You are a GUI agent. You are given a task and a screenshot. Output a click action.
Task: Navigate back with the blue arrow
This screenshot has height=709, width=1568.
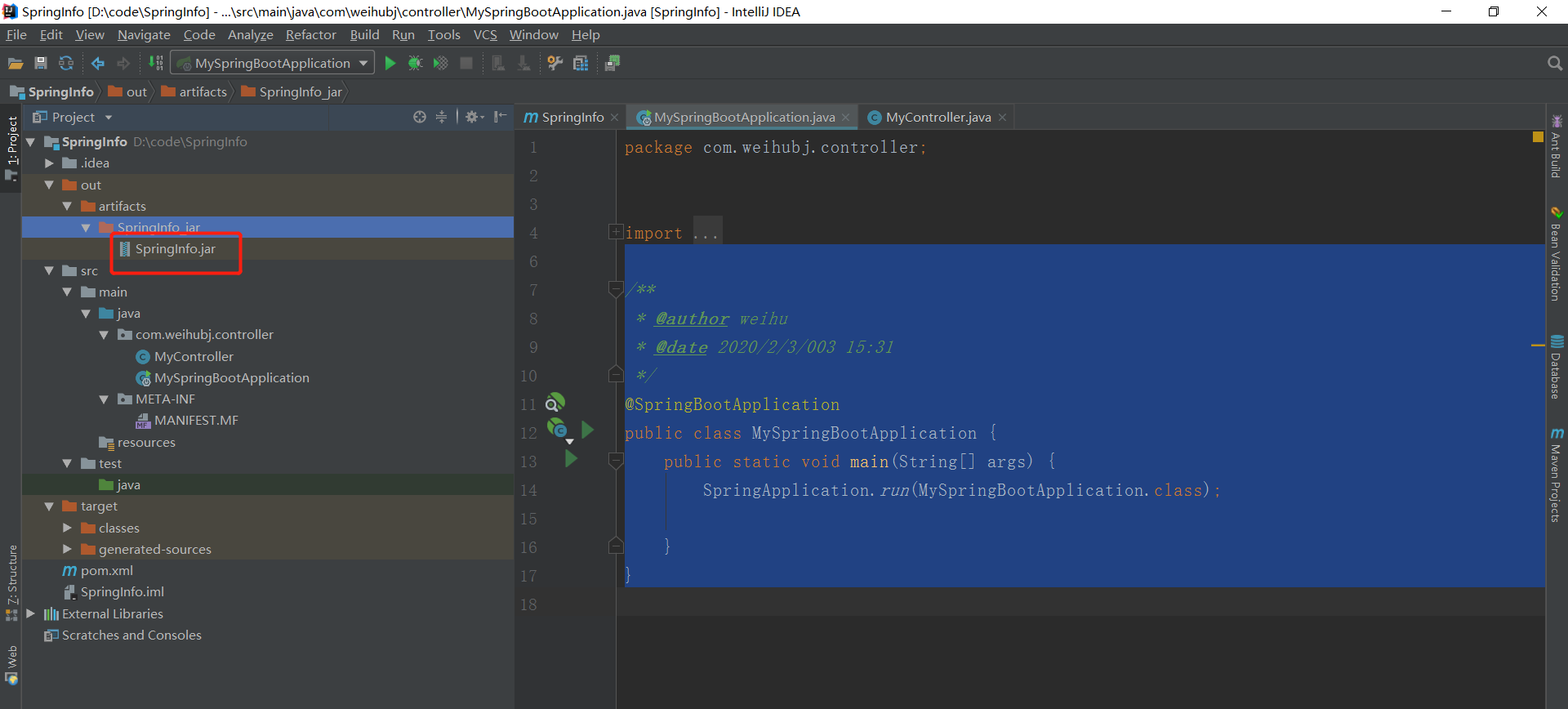click(98, 64)
